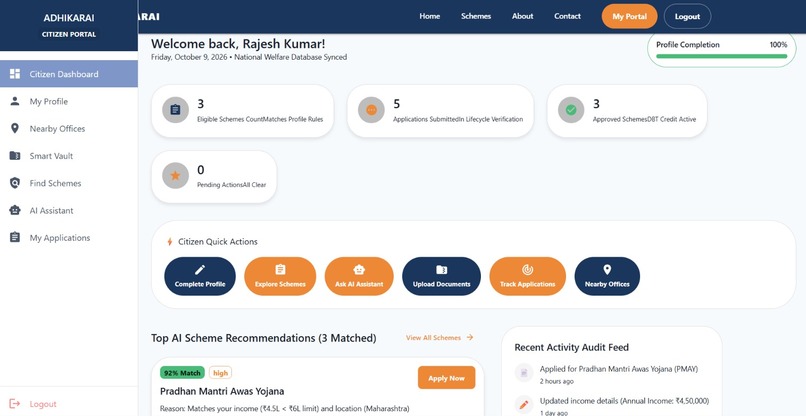Click the Citizen Quick Actions lightning icon
The image size is (806, 416).
[x=170, y=242]
